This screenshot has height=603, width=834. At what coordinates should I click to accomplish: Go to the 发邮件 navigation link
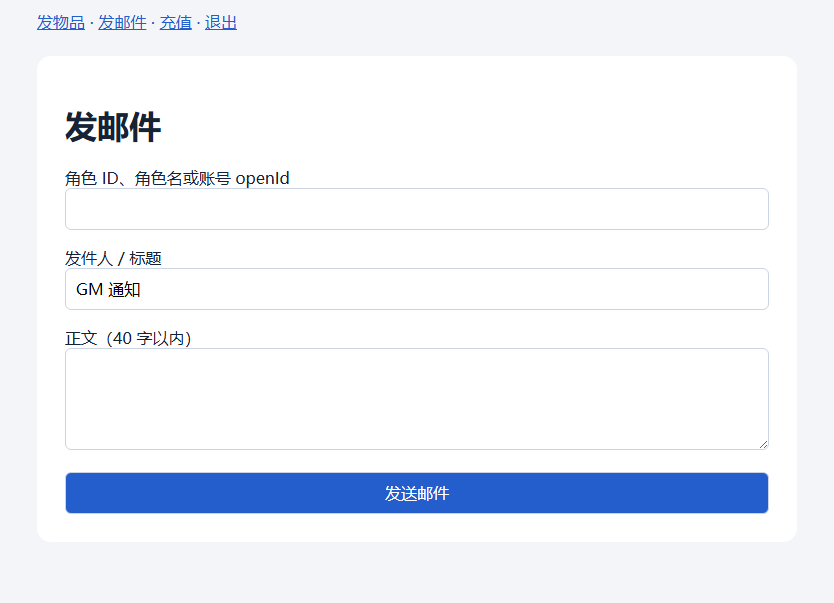[122, 23]
